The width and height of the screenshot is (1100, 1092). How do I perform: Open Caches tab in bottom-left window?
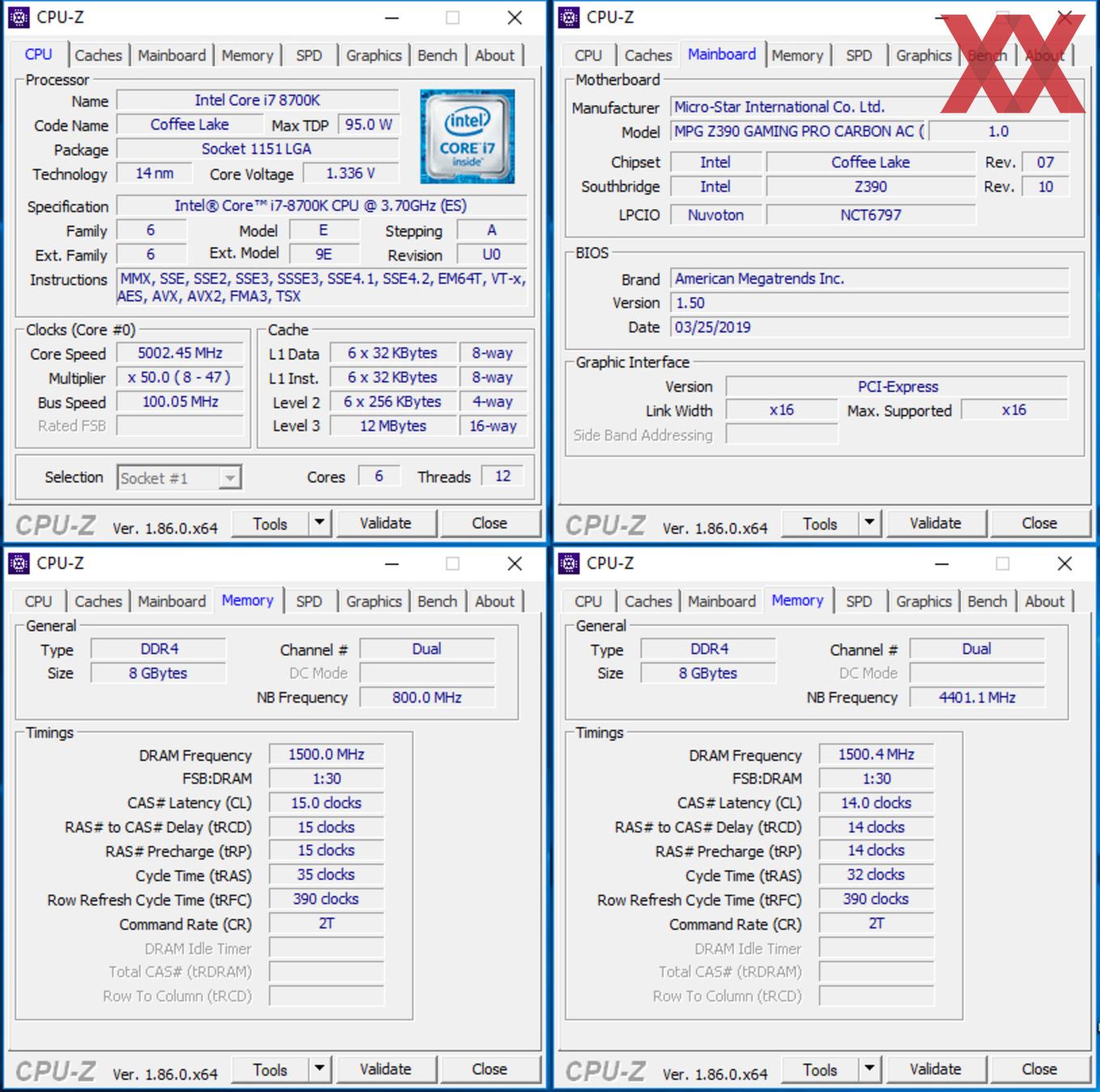pyautogui.click(x=98, y=601)
